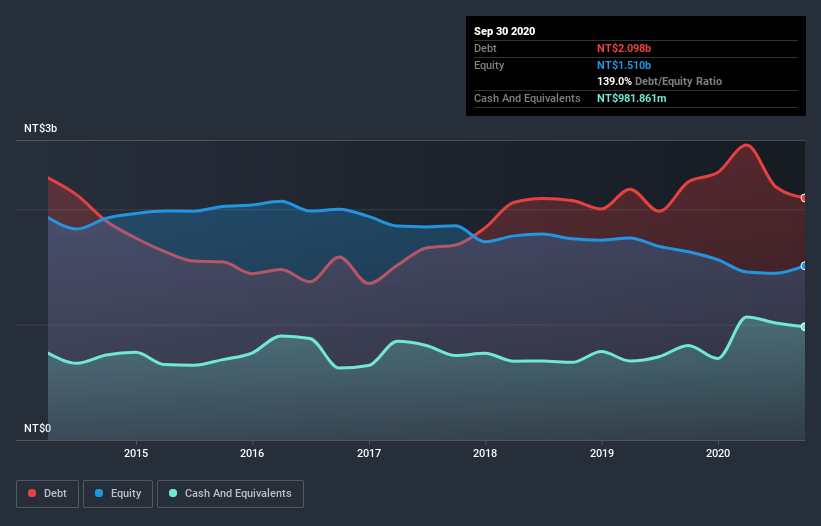The width and height of the screenshot is (821, 526).
Task: Click the teal Cash And Equivalents legend dot
Action: pyautogui.click(x=173, y=493)
